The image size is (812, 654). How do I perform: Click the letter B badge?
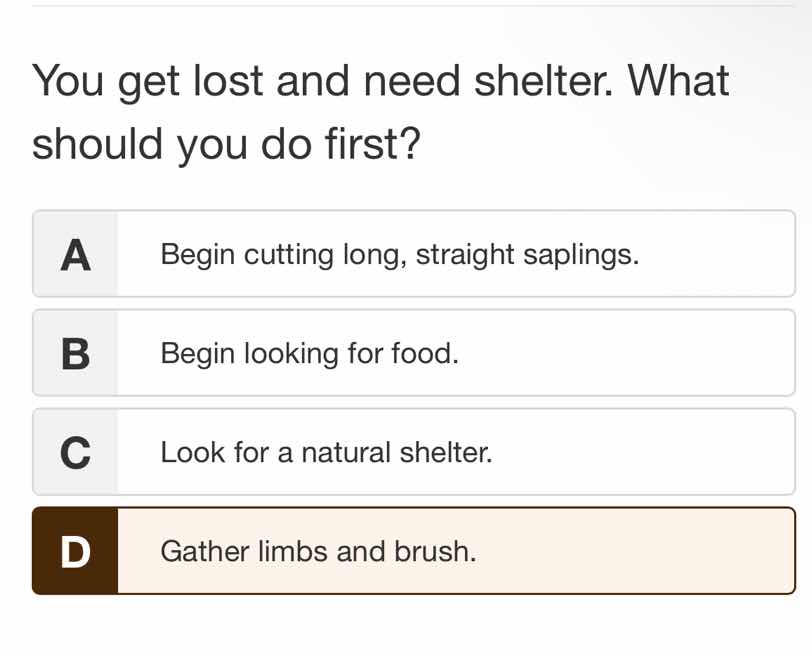[x=76, y=353]
